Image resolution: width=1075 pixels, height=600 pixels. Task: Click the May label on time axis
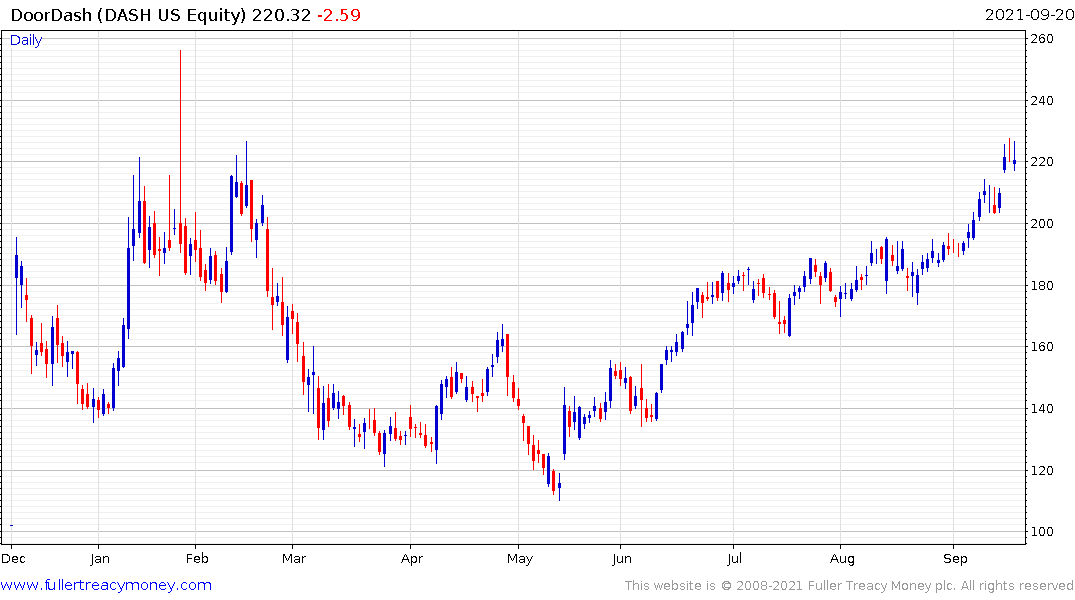[x=520, y=559]
